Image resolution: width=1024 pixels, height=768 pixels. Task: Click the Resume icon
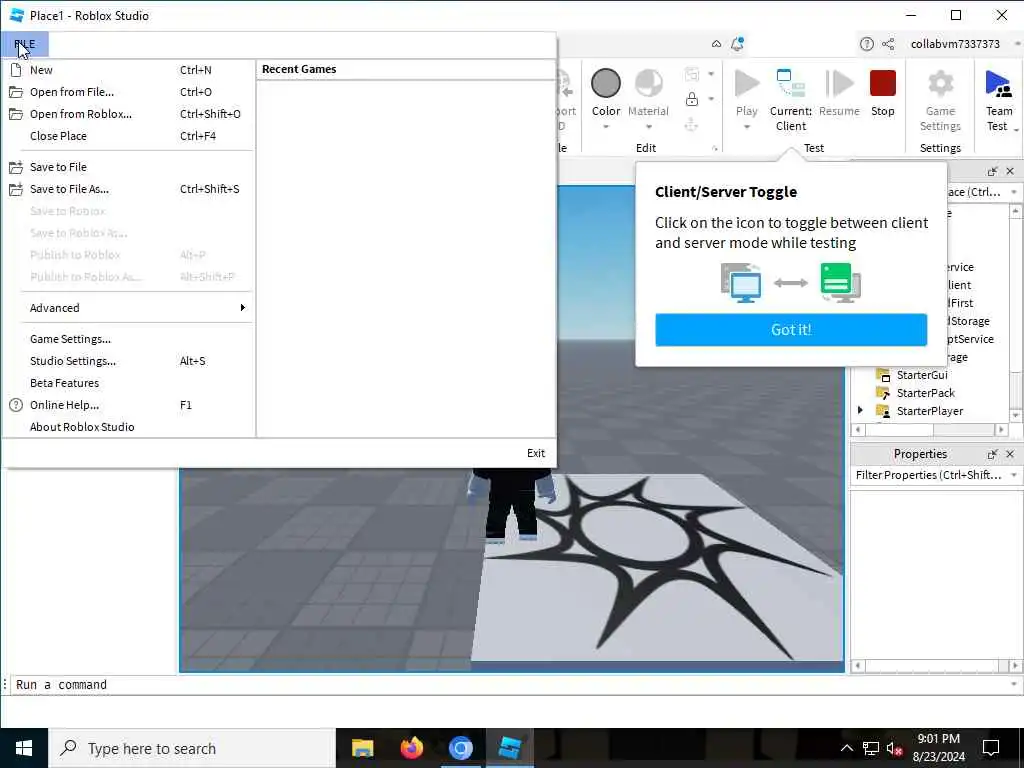839,84
